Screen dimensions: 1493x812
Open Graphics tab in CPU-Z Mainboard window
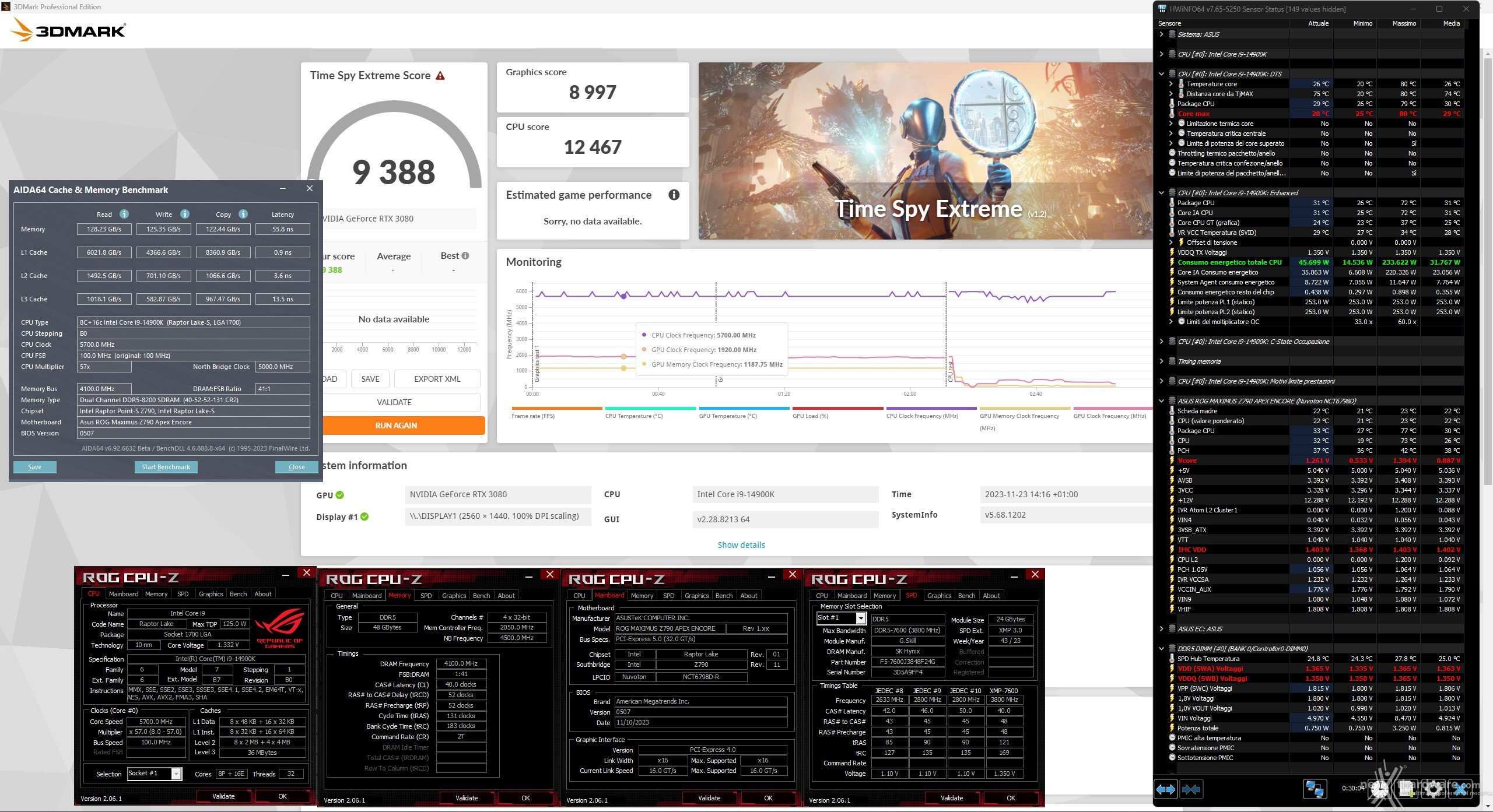696,596
